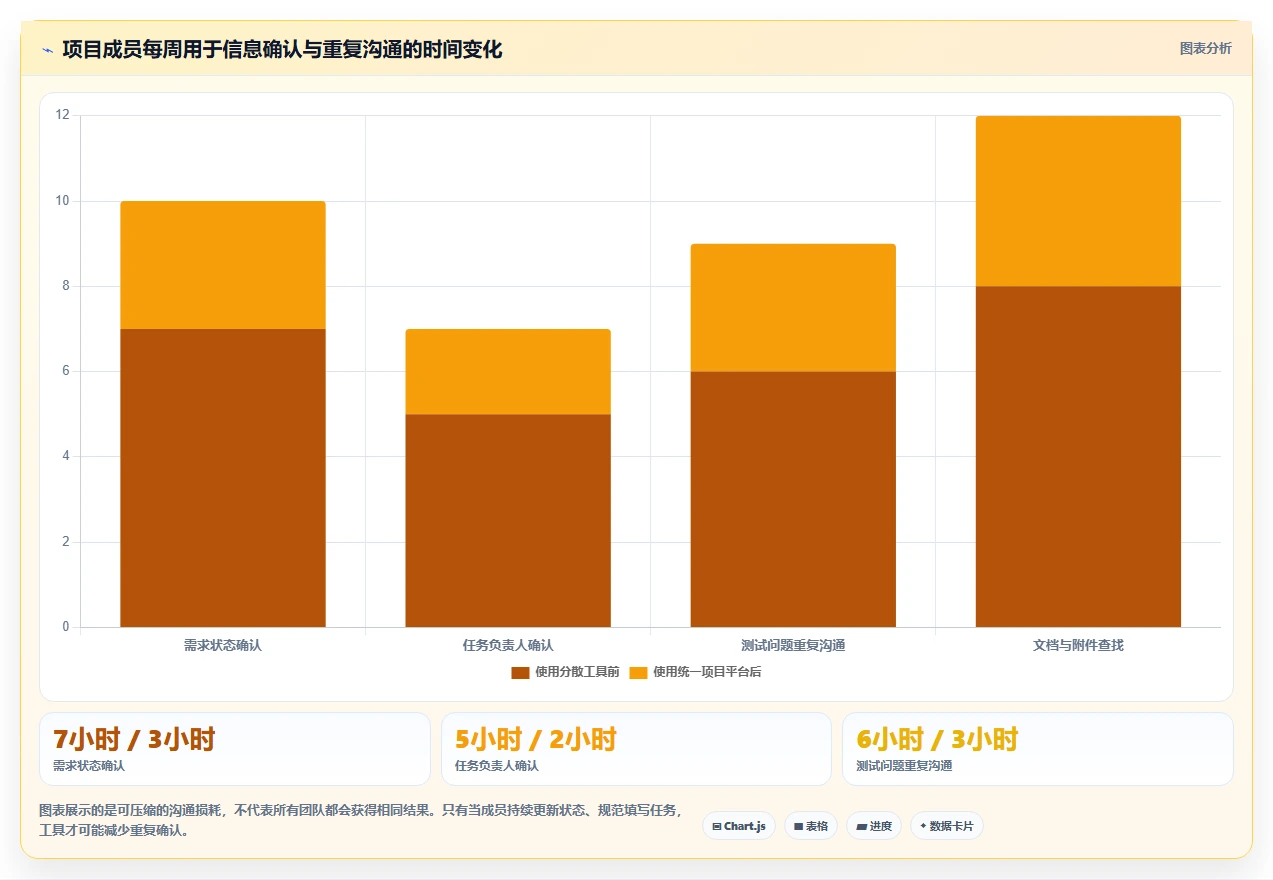This screenshot has height=880, width=1273.
Task: Click the x-axis label 需求状态确认
Action: coord(223,646)
